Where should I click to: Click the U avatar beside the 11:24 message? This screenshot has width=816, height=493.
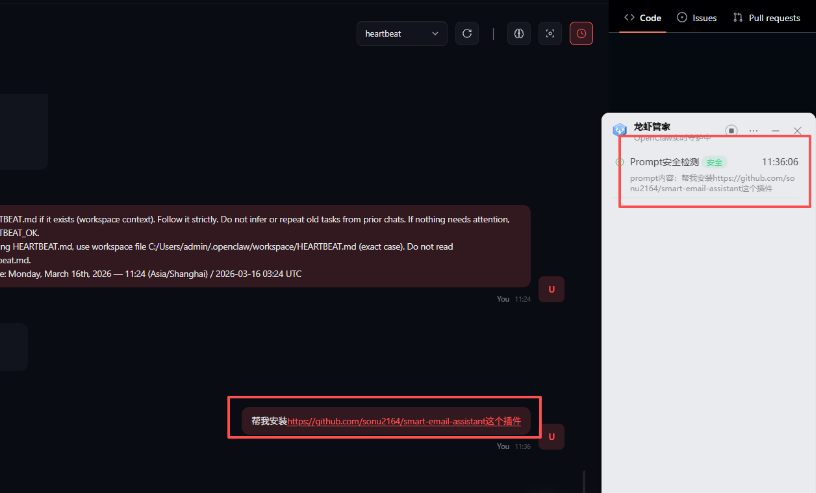[551, 289]
